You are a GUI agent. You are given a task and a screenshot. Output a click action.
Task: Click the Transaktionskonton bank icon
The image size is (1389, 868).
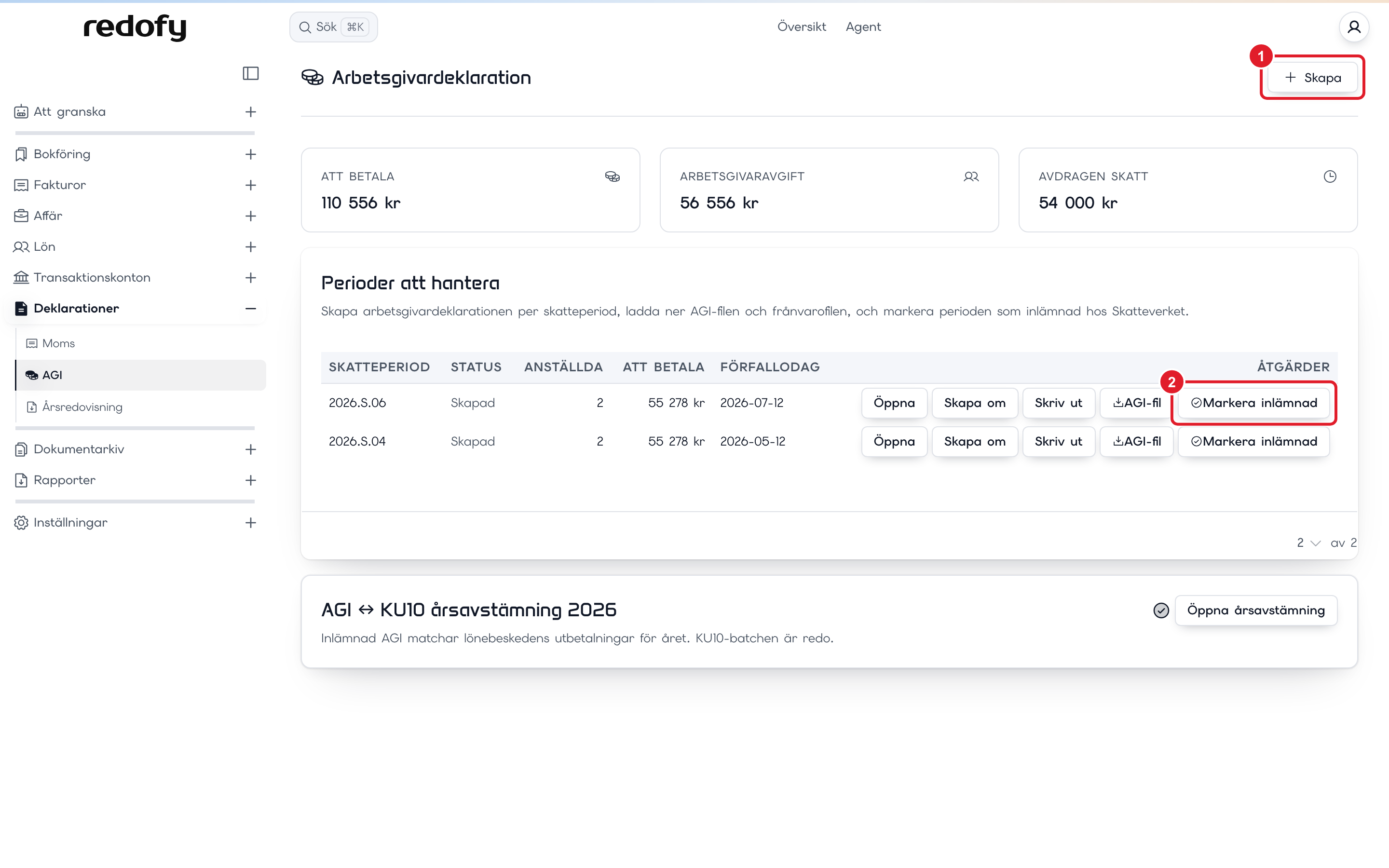click(21, 278)
